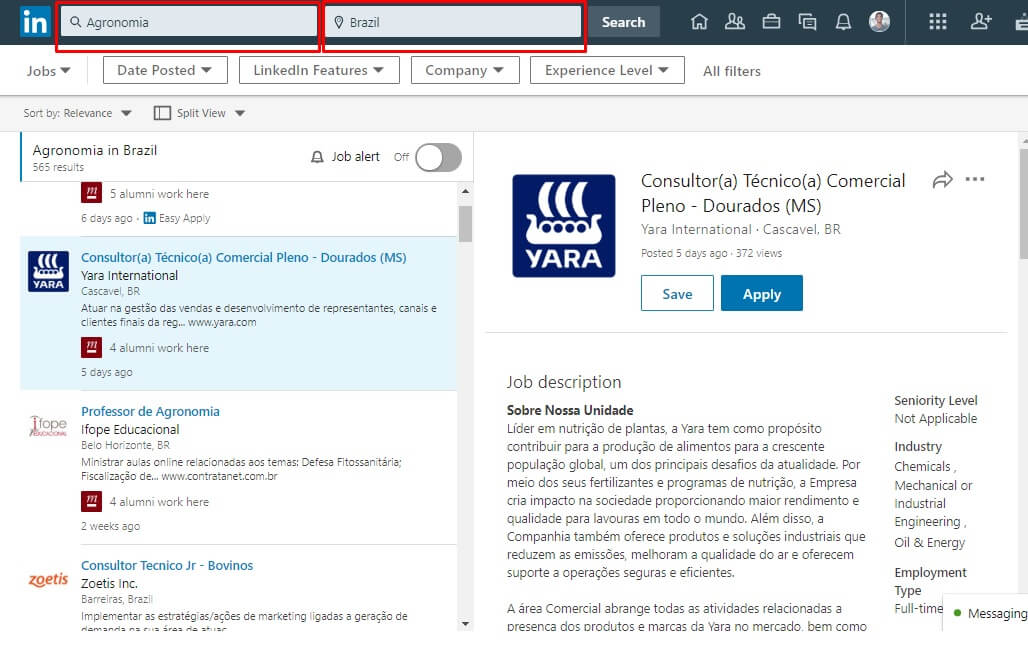The image size is (1028, 652).
Task: Expand the Experience Level filter
Action: click(x=607, y=70)
